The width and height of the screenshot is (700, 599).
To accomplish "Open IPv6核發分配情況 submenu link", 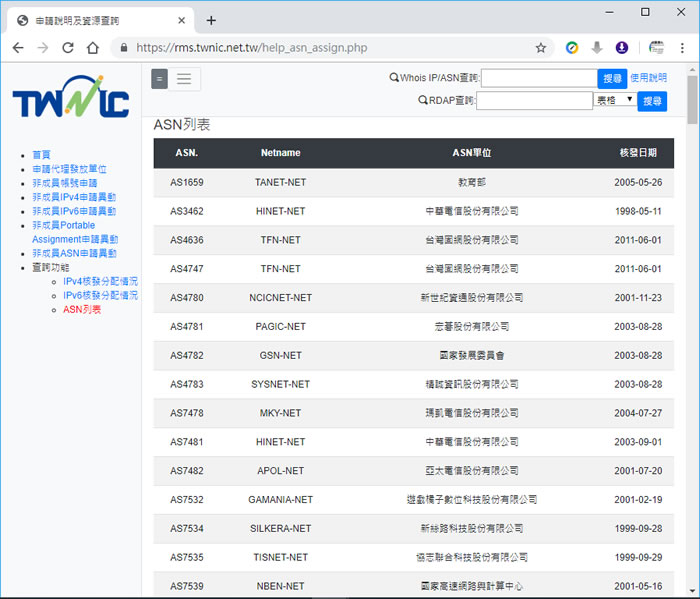I will pyautogui.click(x=100, y=295).
